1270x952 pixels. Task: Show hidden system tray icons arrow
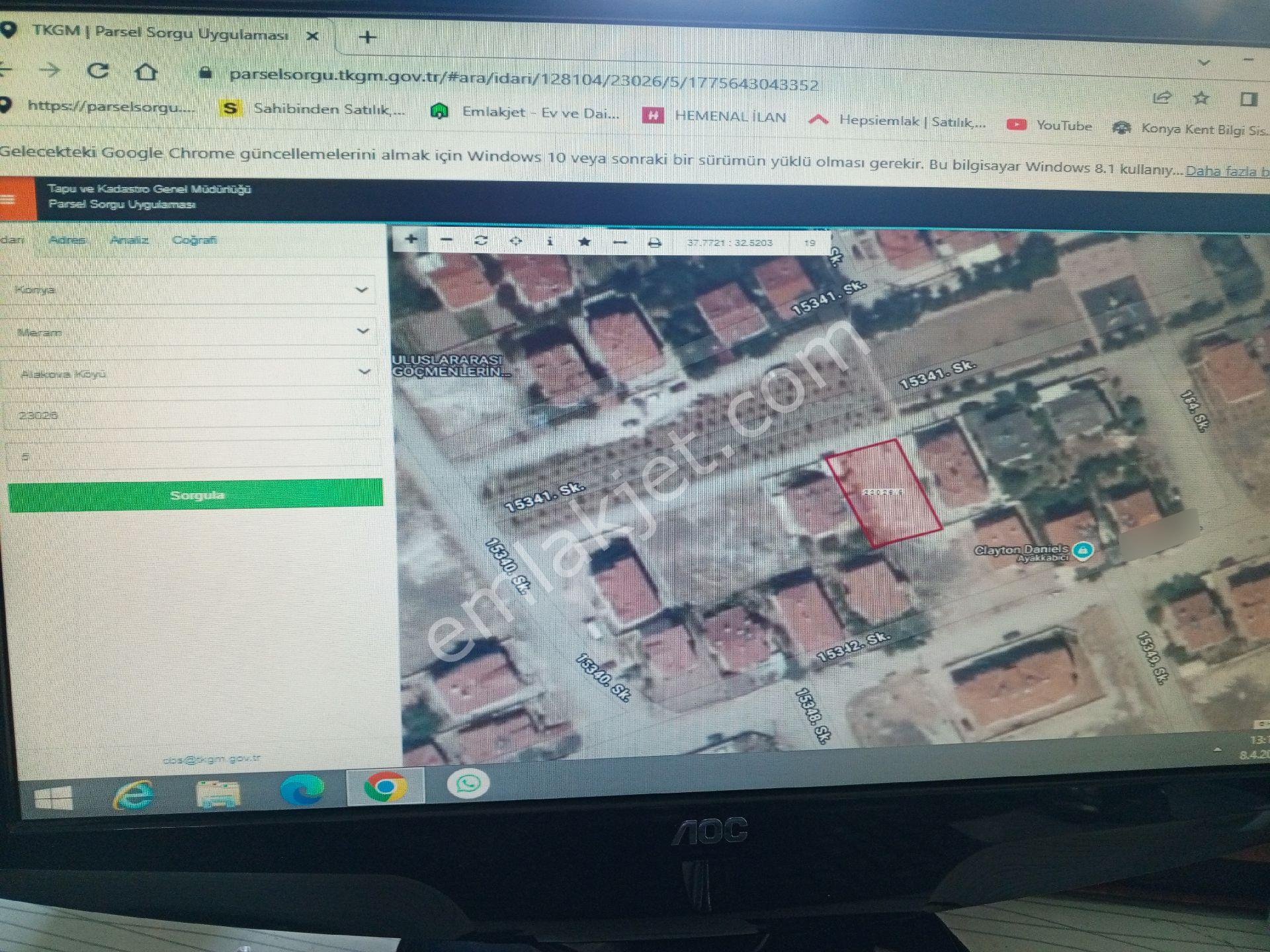(1217, 750)
